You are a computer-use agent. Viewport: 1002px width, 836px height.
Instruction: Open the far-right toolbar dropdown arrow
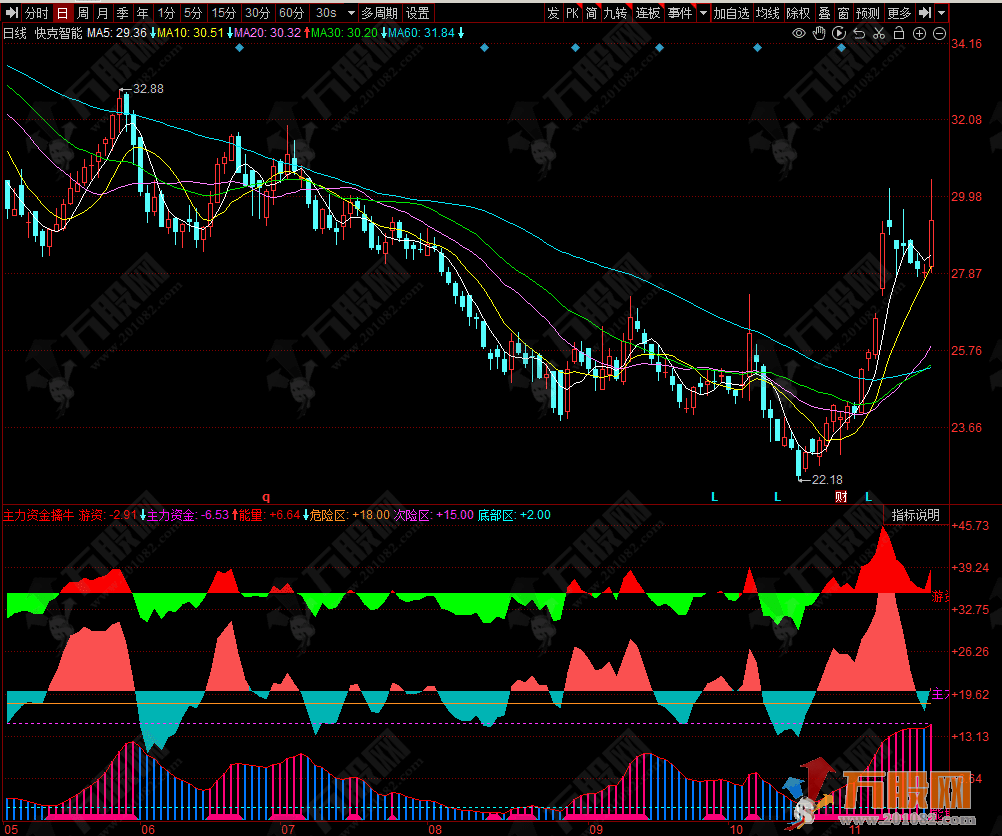tap(942, 13)
